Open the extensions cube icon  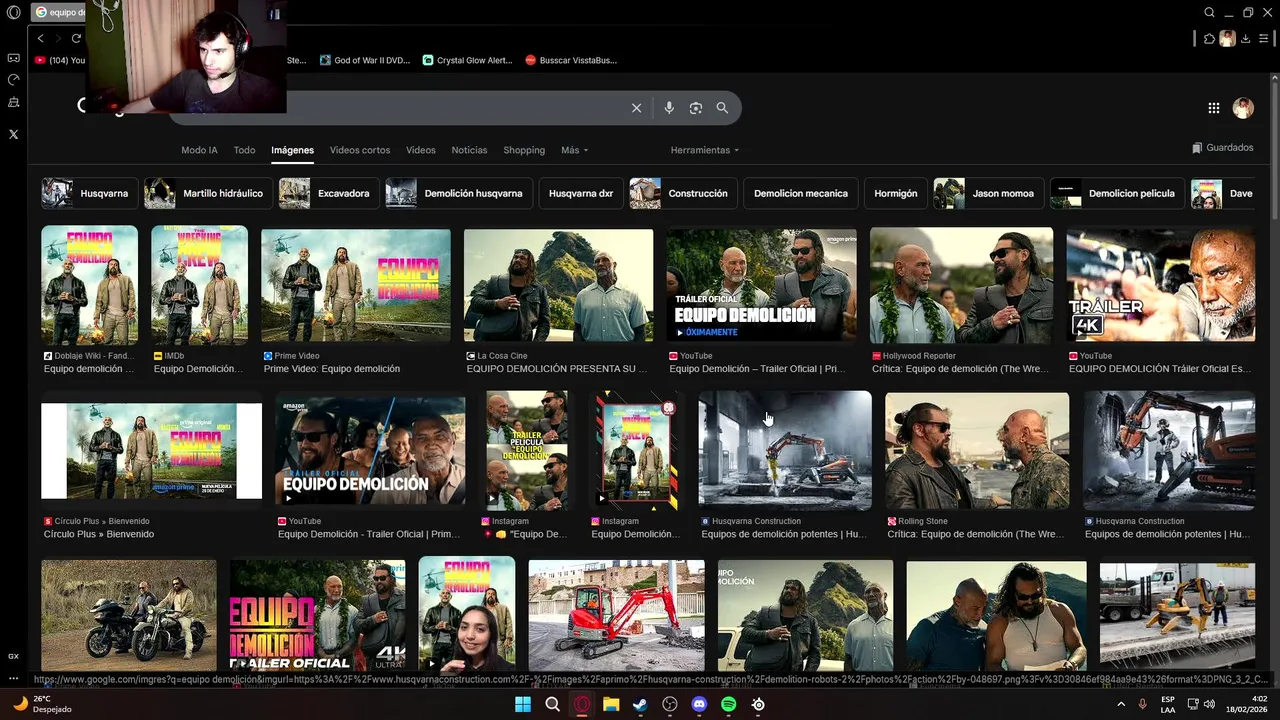(x=1209, y=39)
